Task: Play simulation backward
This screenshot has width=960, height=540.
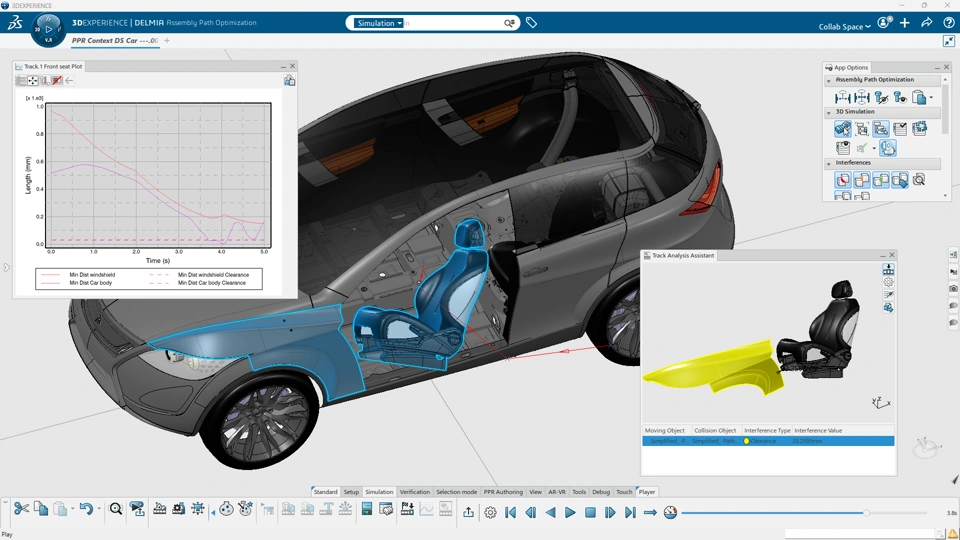Action: (x=550, y=512)
